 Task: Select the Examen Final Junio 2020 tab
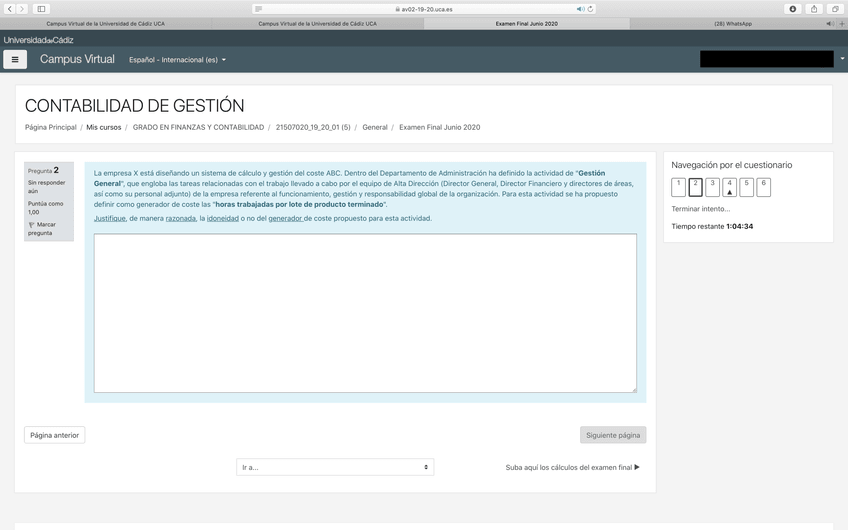(x=527, y=24)
